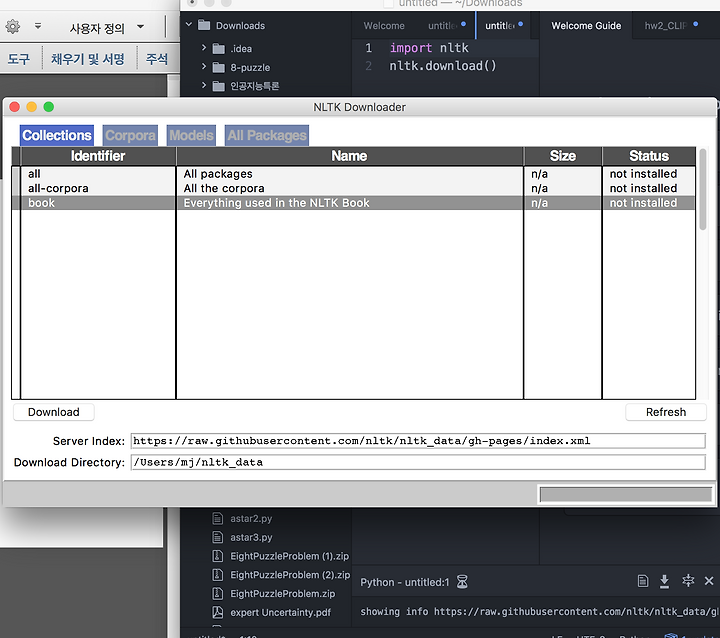
Task: Click the Size column header
Action: (562, 156)
